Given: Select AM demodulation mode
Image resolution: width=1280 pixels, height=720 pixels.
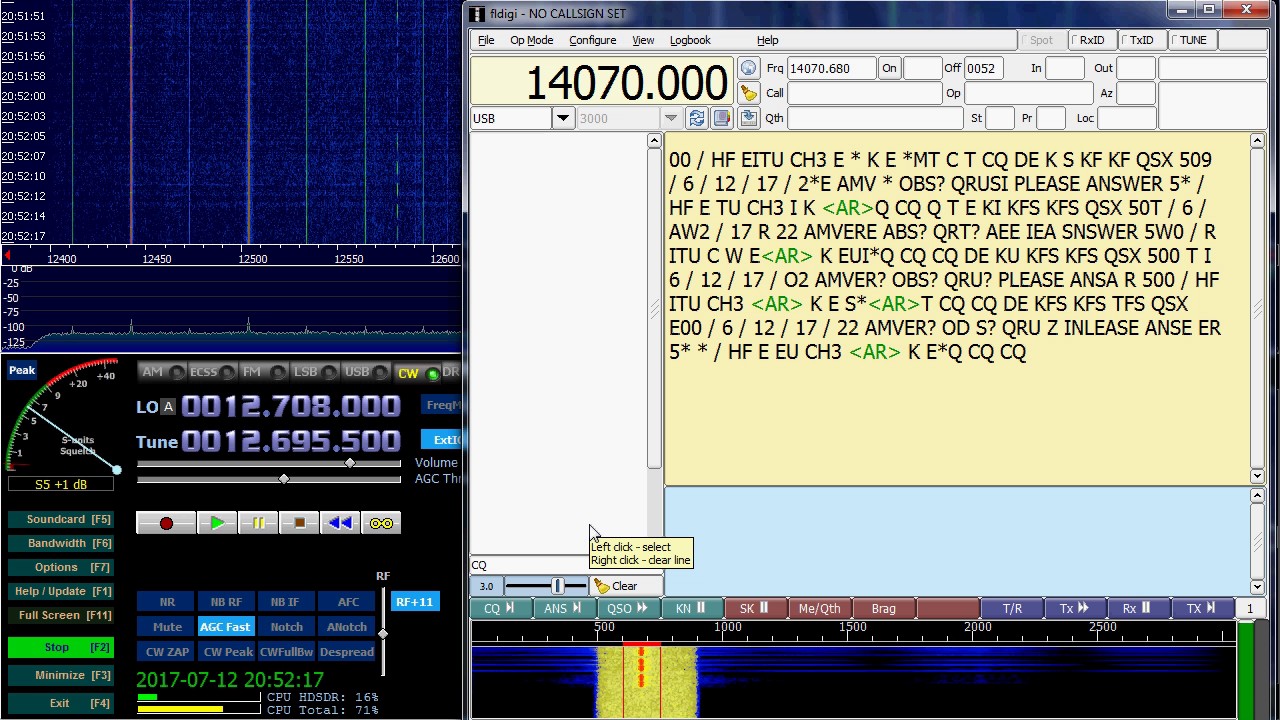Looking at the screenshot, I should pos(161,372).
